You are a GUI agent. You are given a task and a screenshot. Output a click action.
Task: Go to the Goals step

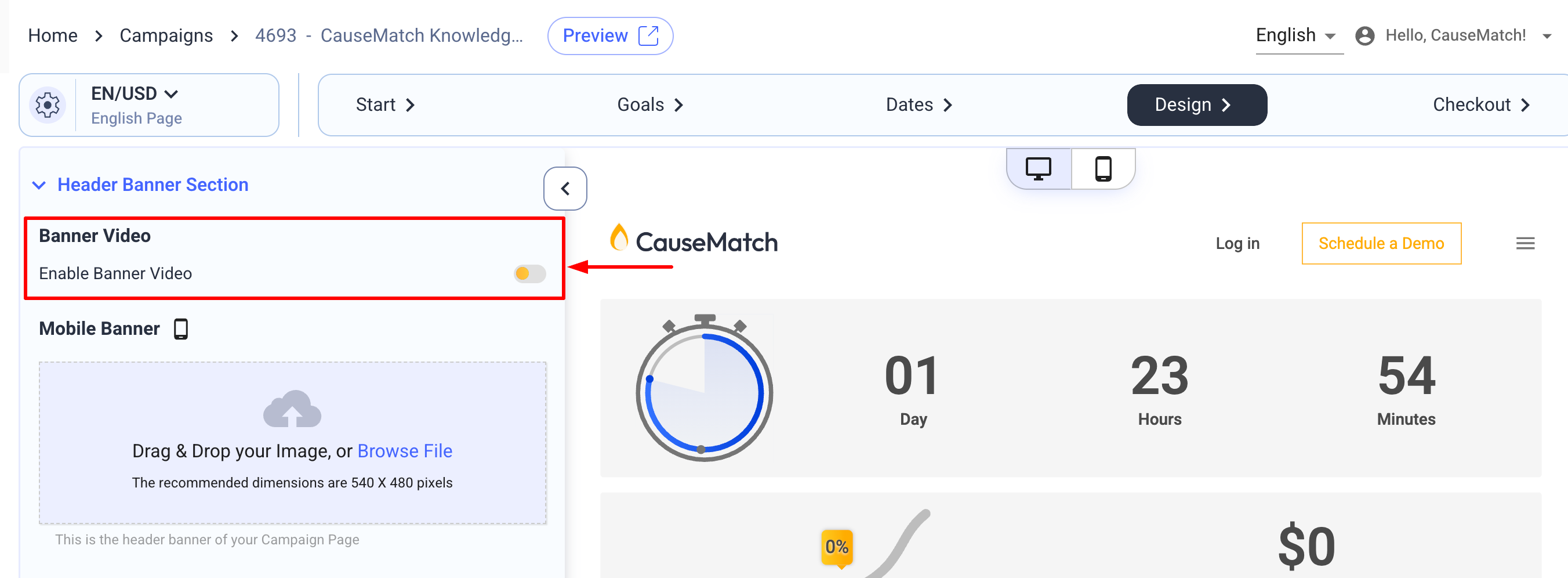tap(649, 106)
